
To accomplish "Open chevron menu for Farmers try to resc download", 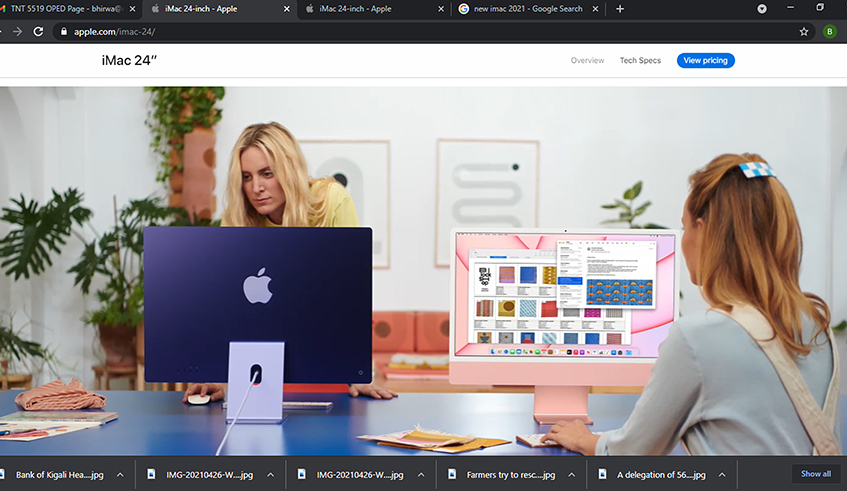I will [x=570, y=474].
